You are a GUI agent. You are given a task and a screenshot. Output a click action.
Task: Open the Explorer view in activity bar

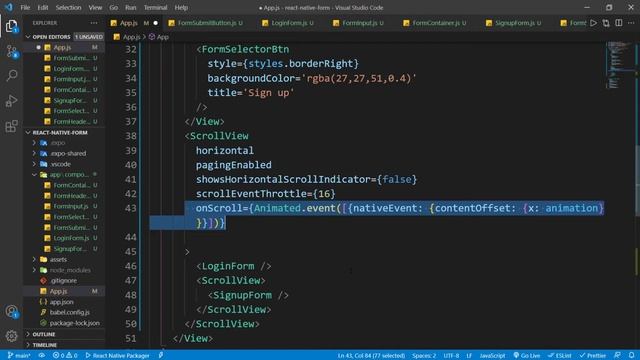pos(11,26)
